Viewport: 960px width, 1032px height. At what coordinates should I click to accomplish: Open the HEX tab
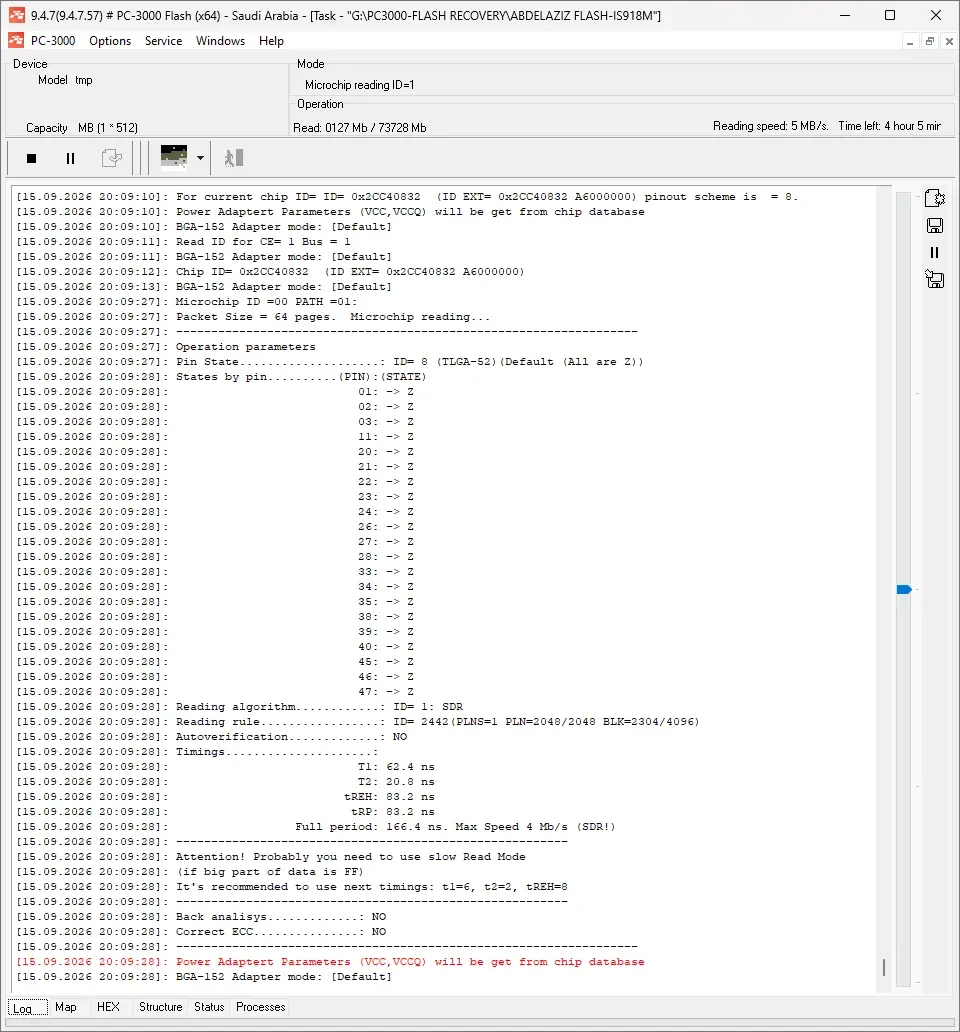click(109, 1007)
